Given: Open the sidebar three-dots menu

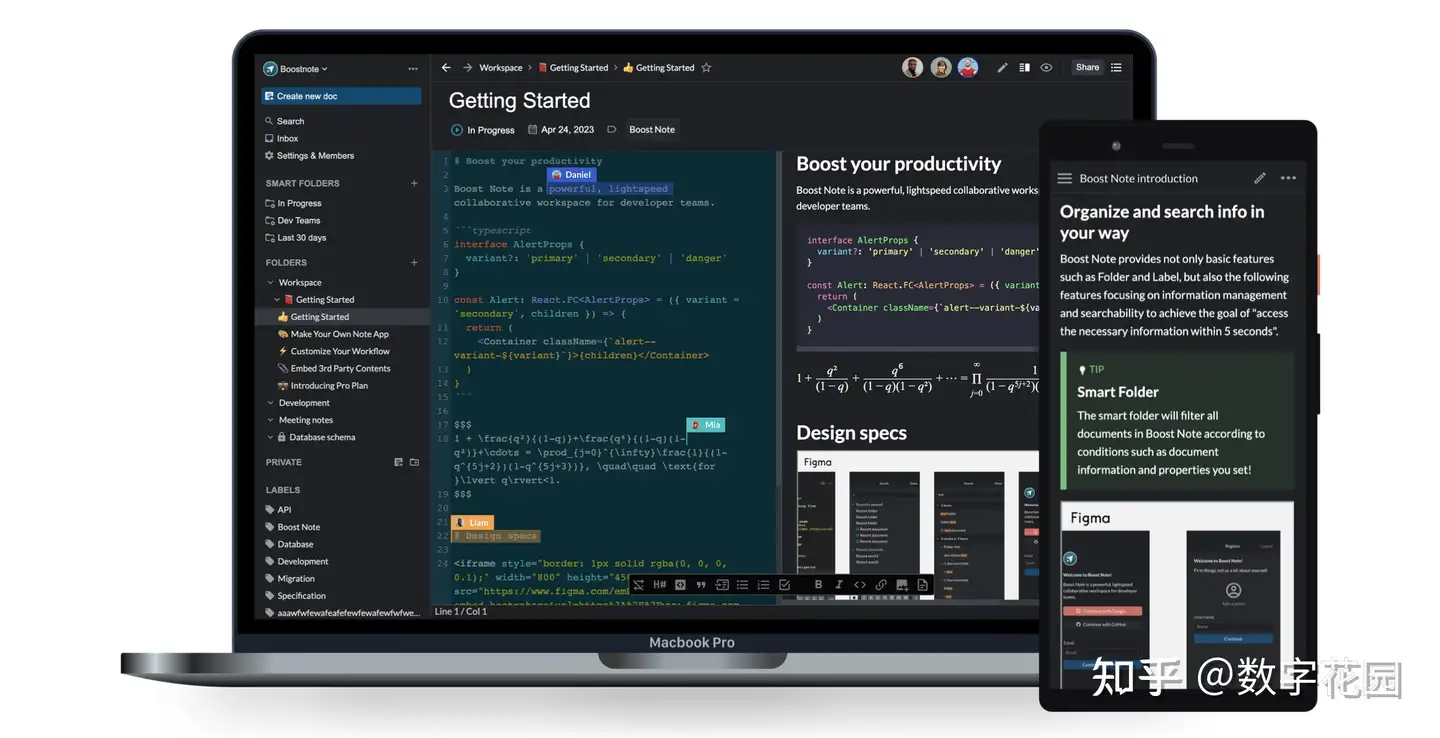Looking at the screenshot, I should [413, 69].
